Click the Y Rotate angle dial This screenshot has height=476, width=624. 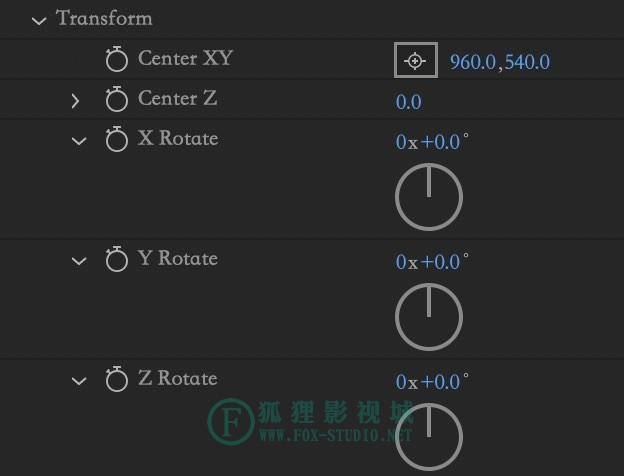429,317
